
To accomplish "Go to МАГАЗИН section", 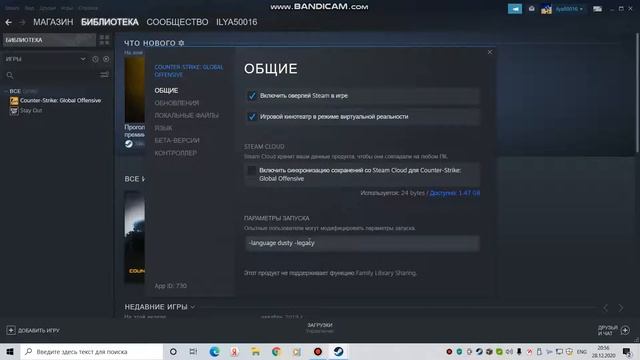I will [53, 22].
